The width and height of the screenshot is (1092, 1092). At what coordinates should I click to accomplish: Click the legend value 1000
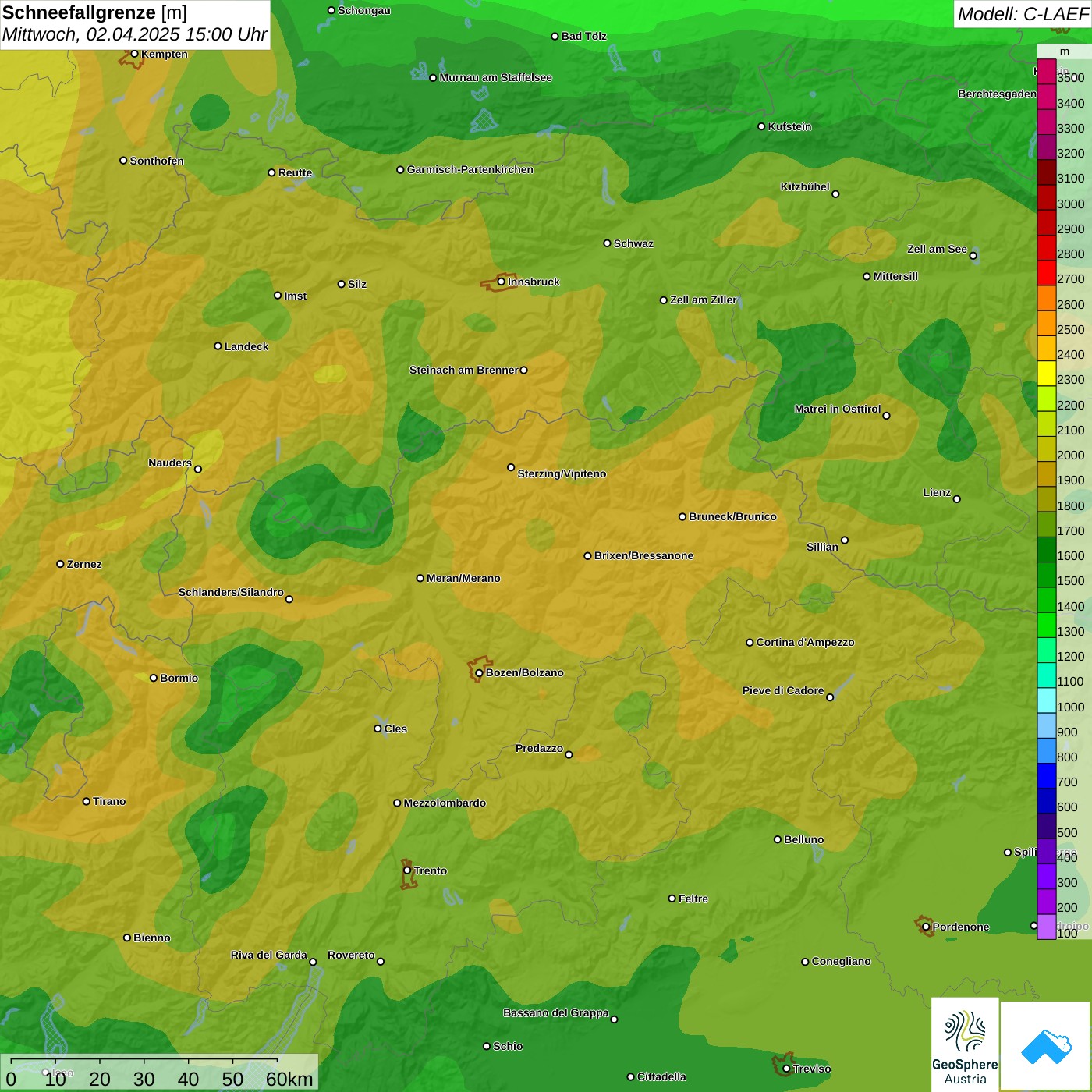[1071, 707]
